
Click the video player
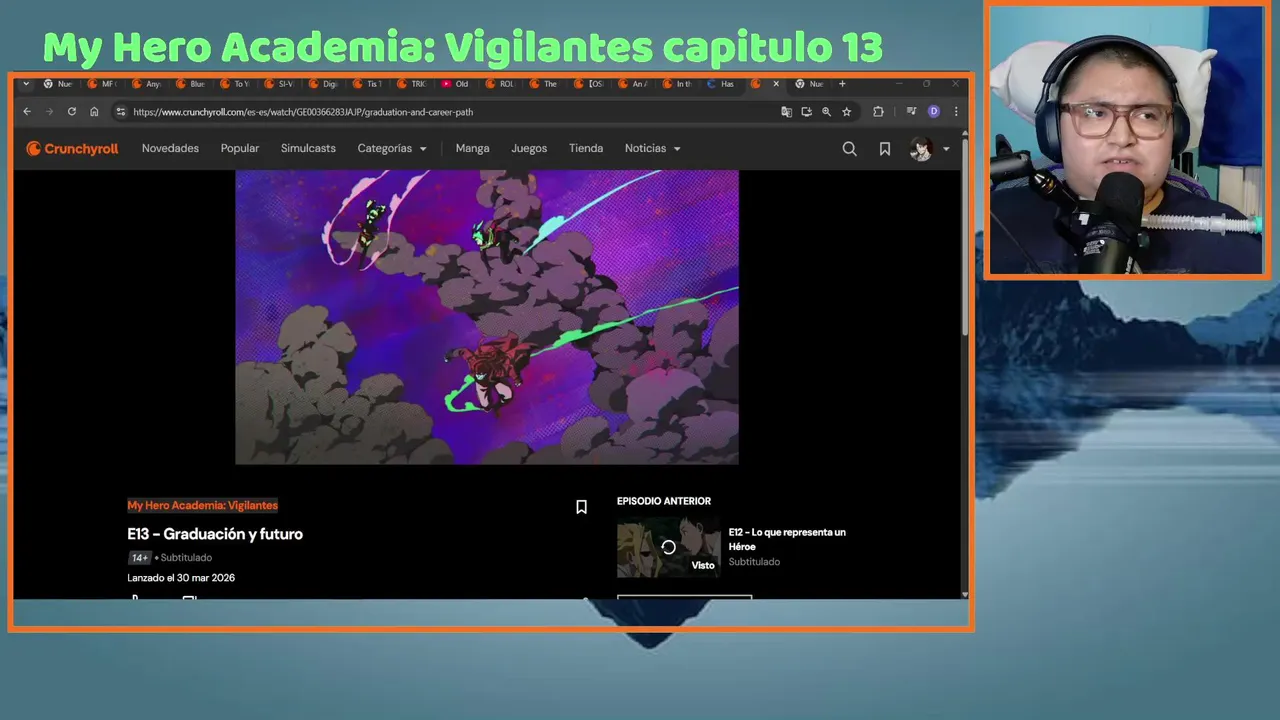pyautogui.click(x=487, y=317)
